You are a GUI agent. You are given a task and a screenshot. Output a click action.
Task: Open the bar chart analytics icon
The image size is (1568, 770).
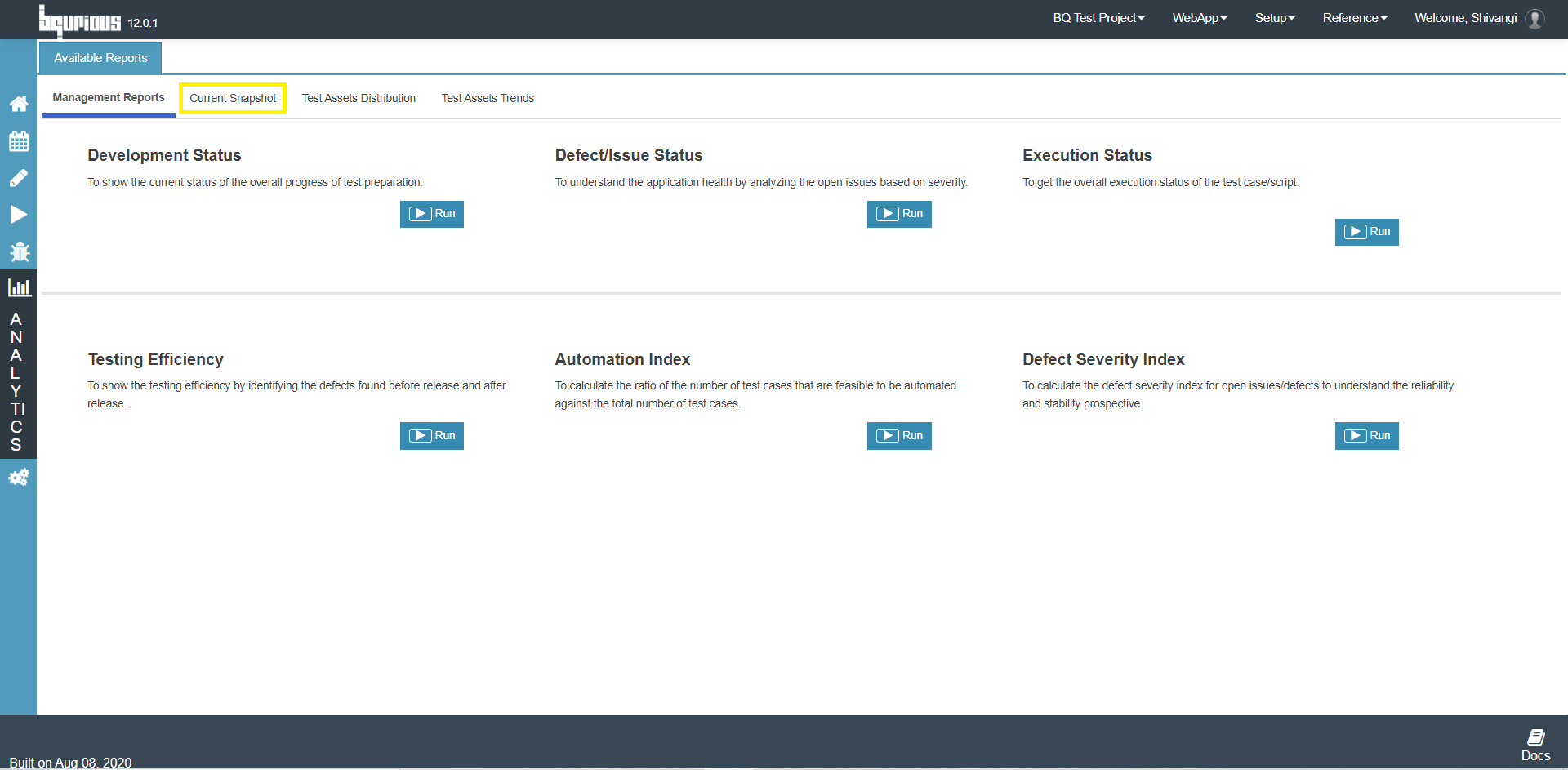[19, 287]
